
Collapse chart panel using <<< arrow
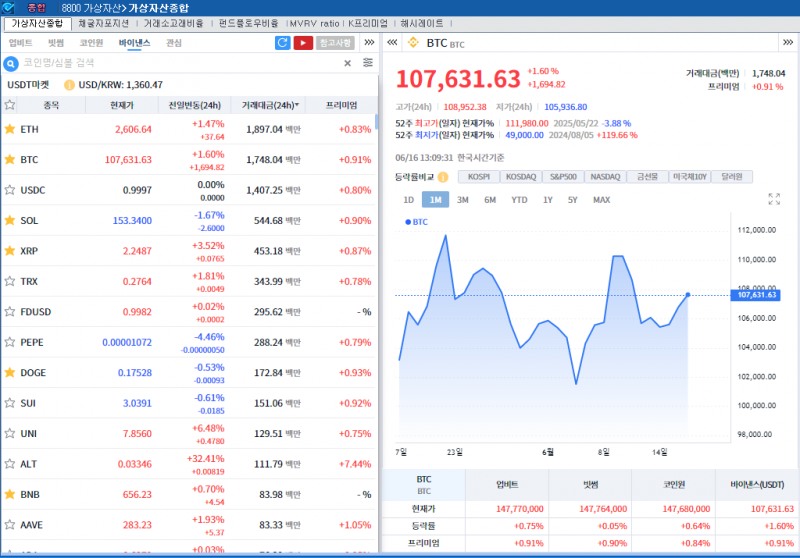tap(390, 43)
